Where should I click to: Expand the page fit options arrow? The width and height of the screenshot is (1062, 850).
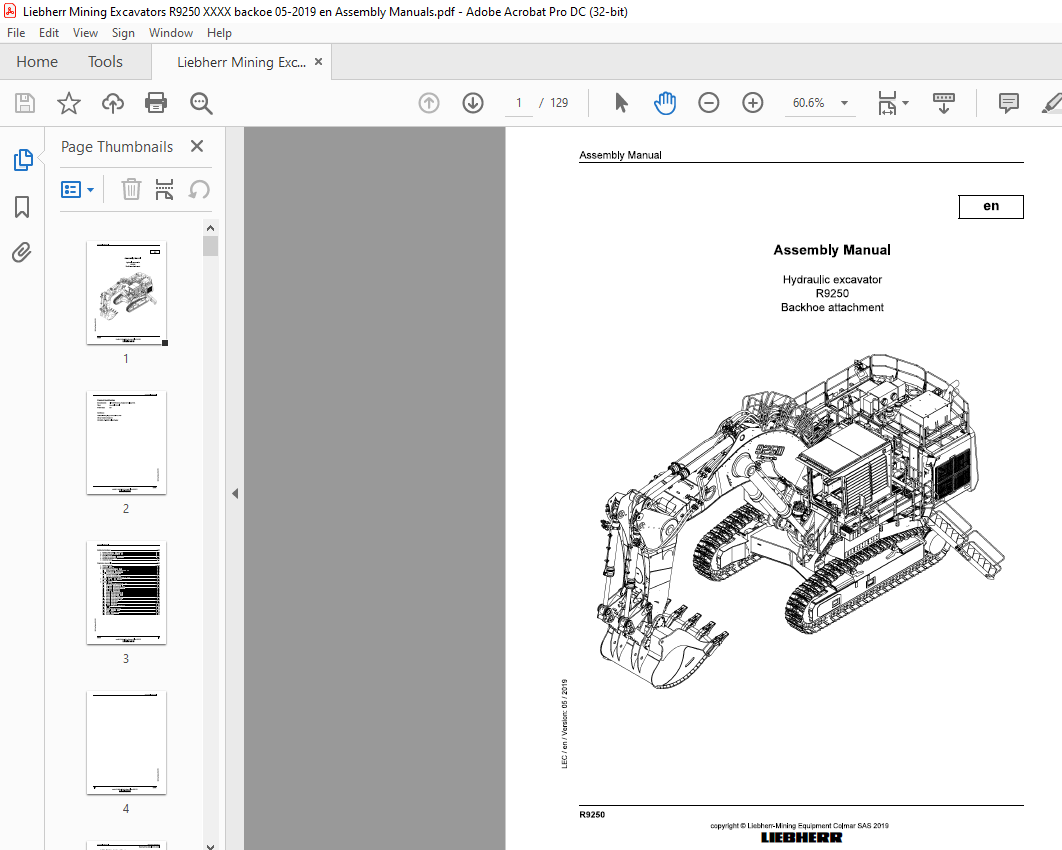[x=906, y=103]
